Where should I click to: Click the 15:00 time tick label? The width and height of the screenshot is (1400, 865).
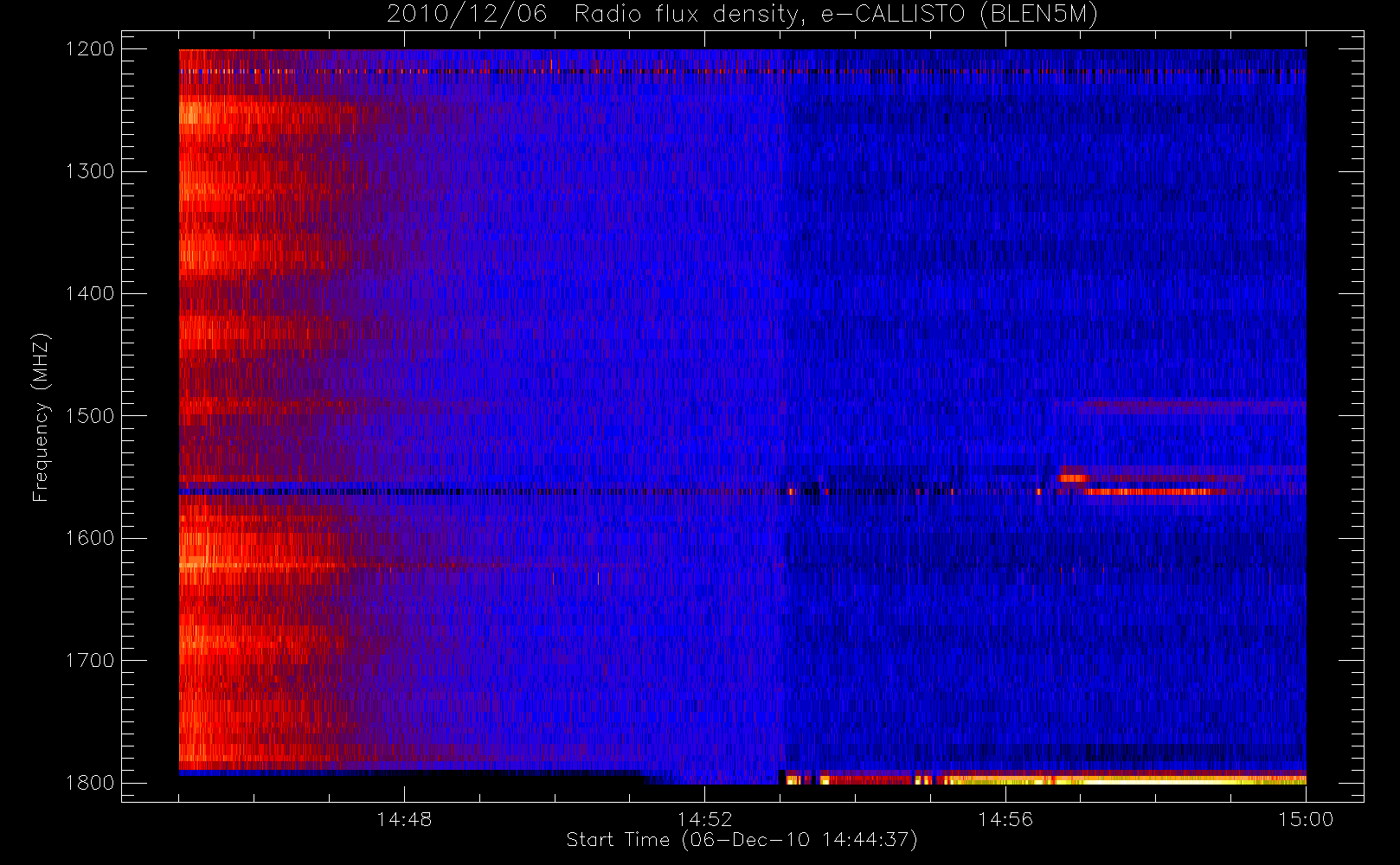(1306, 819)
